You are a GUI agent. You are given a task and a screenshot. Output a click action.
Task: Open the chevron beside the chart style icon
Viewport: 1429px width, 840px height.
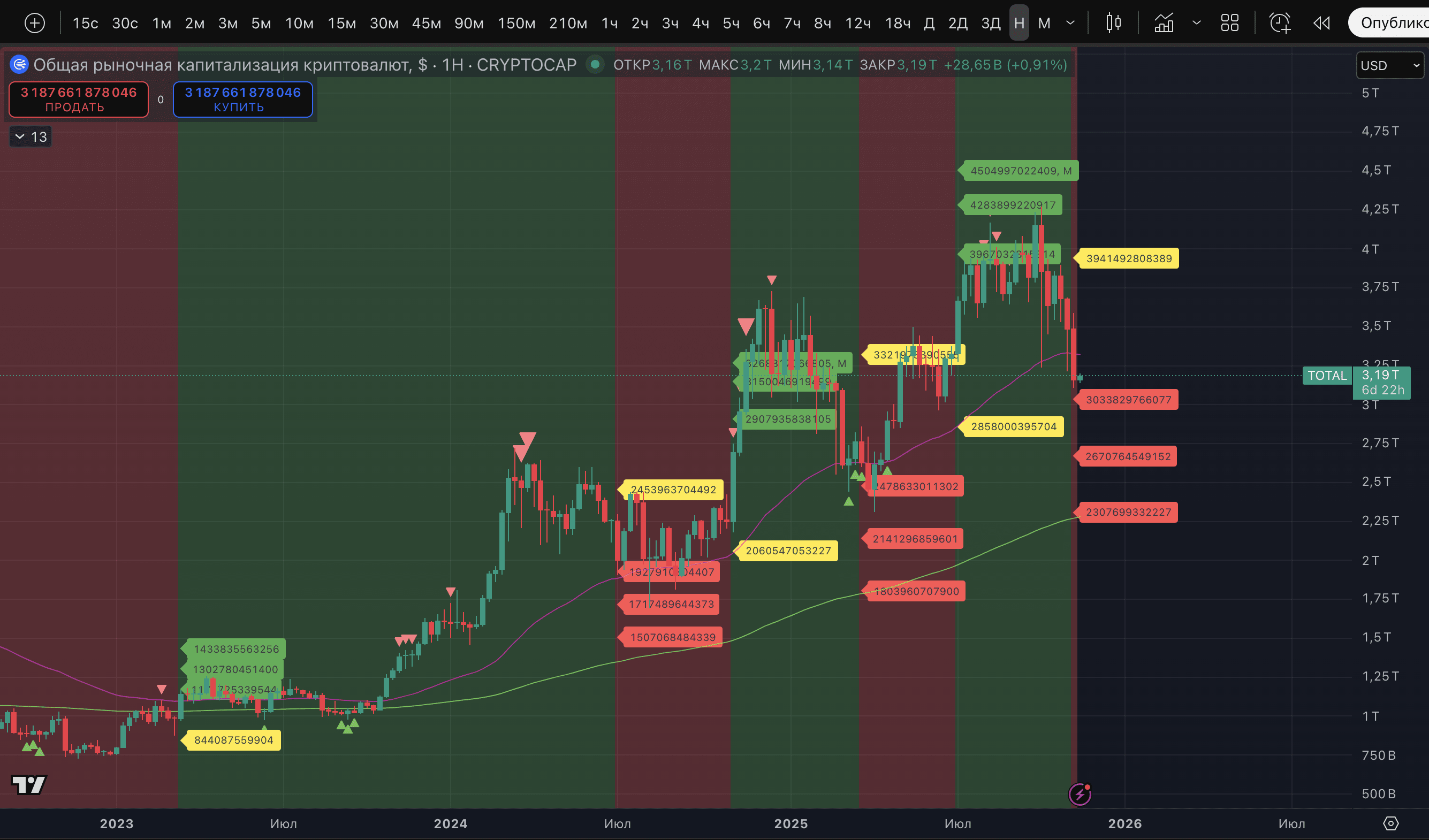1197,22
